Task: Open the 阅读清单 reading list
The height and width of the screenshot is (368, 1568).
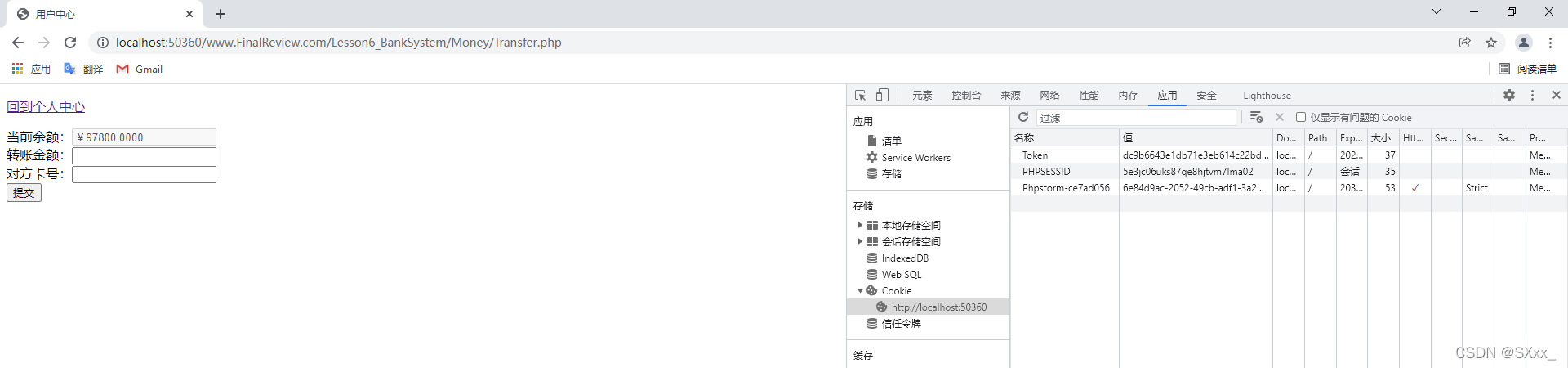Action: click(x=1528, y=69)
